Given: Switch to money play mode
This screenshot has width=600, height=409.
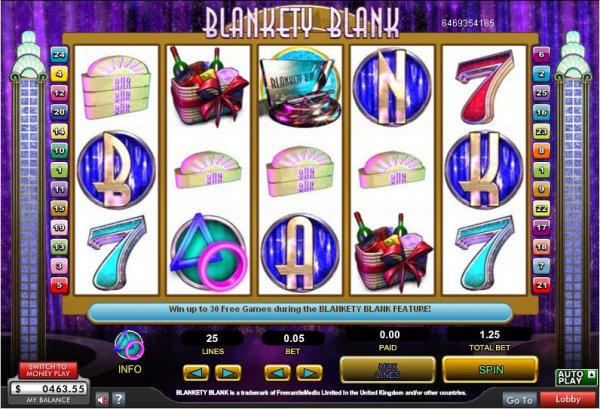Looking at the screenshot, I should pos(48,370).
